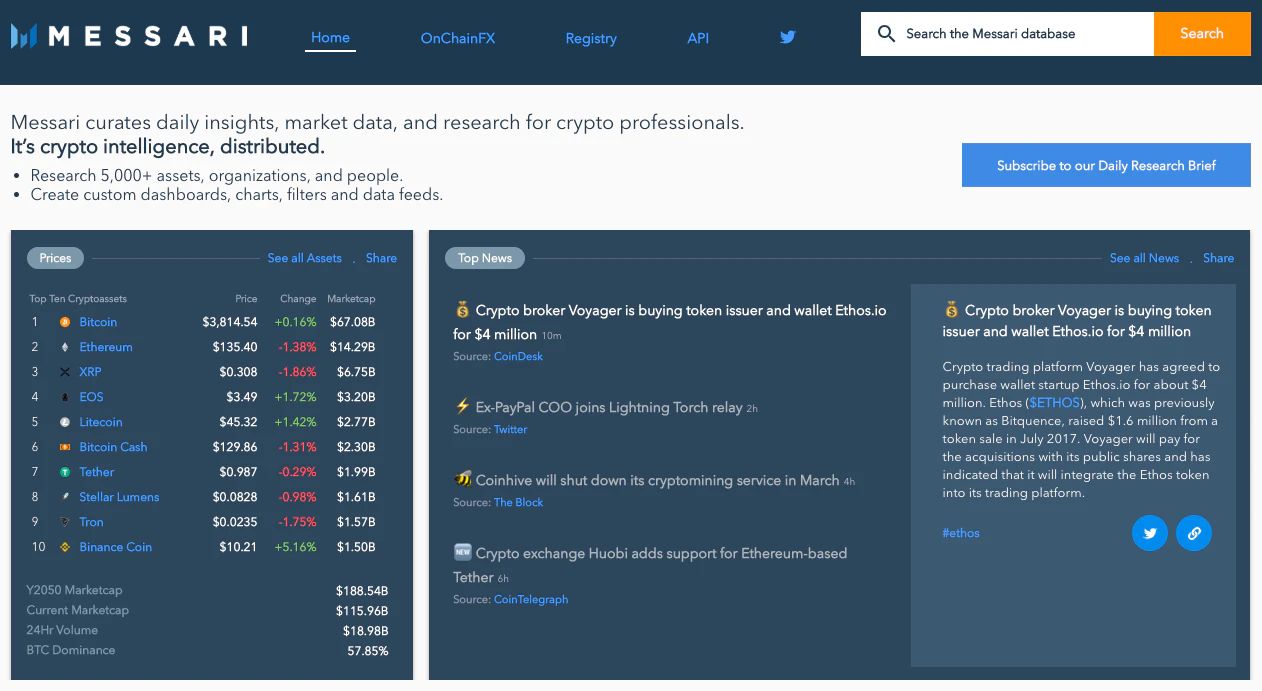
Task: Click the Litecoin coin icon
Action: click(65, 422)
